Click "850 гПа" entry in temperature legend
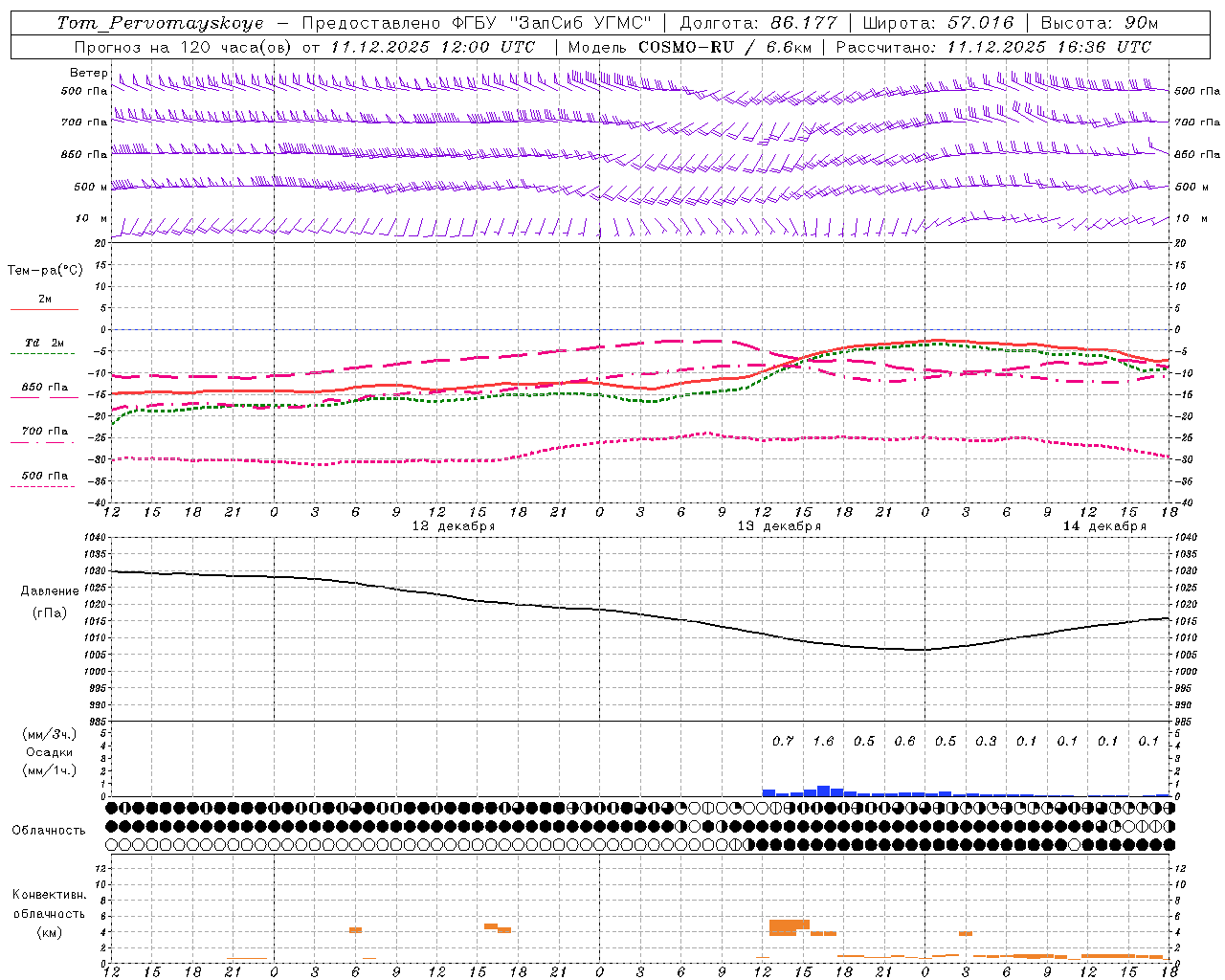The image size is (1225, 980). [x=44, y=388]
